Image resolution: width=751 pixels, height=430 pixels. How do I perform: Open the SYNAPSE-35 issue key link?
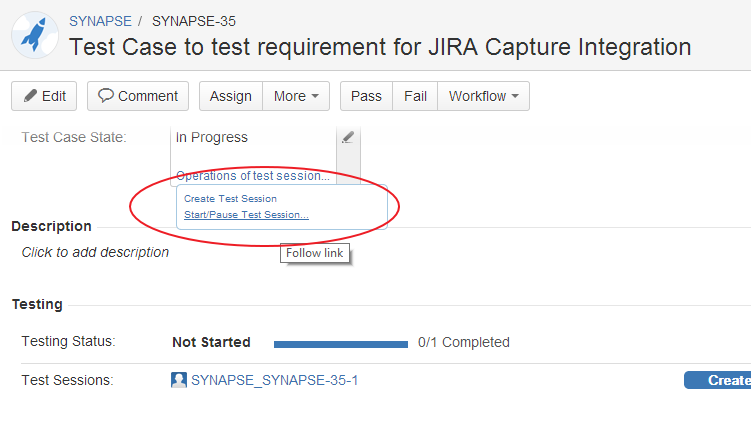click(194, 21)
